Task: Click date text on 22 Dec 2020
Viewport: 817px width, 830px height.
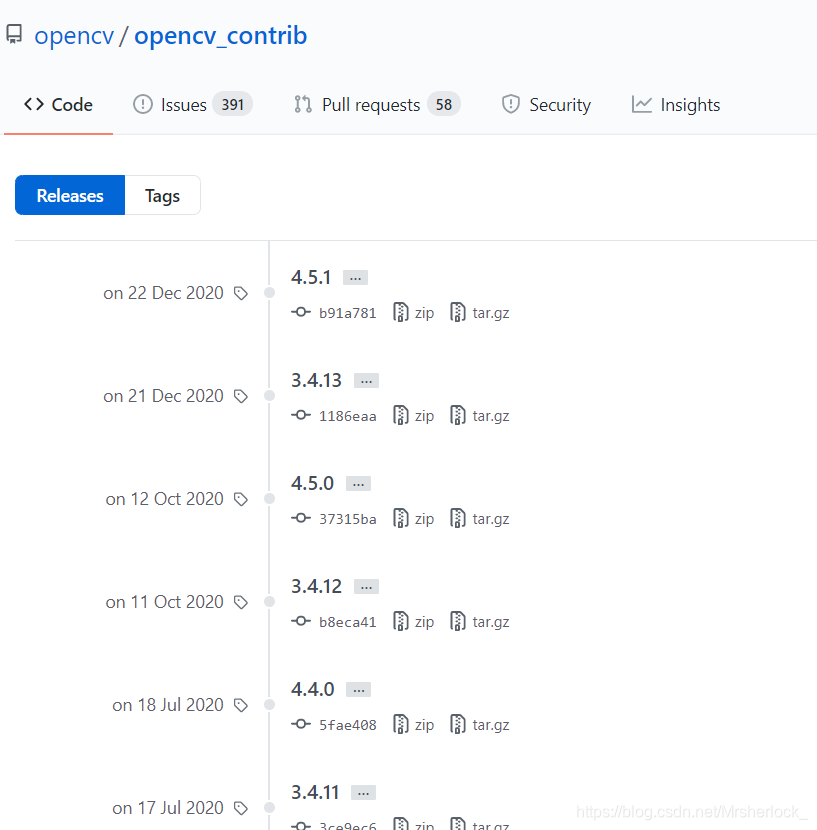Action: (164, 293)
